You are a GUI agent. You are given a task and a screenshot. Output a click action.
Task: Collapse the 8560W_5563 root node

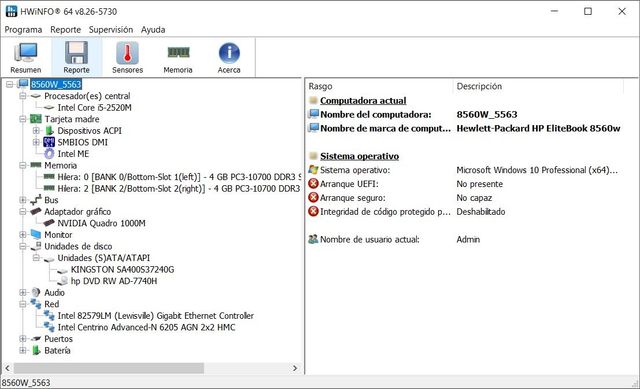tap(9, 84)
